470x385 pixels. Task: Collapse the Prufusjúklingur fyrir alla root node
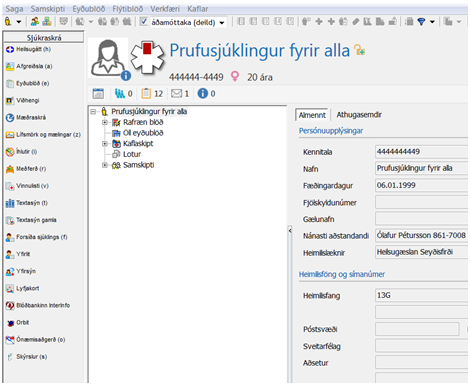(x=93, y=111)
